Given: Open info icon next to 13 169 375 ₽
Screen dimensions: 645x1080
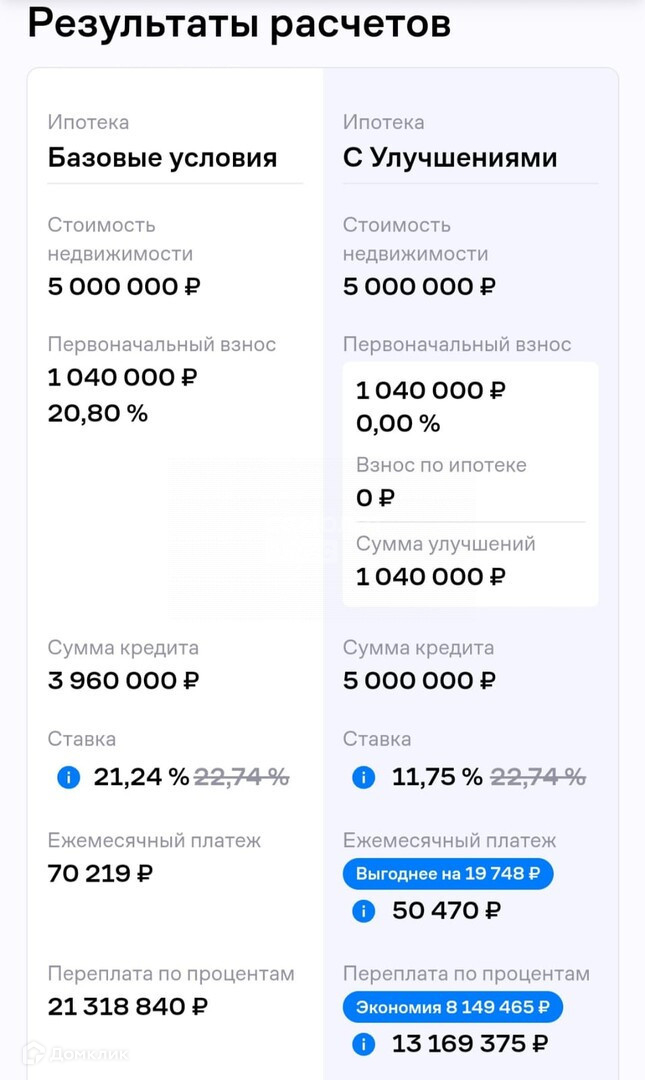Looking at the screenshot, I should click(x=363, y=1045).
